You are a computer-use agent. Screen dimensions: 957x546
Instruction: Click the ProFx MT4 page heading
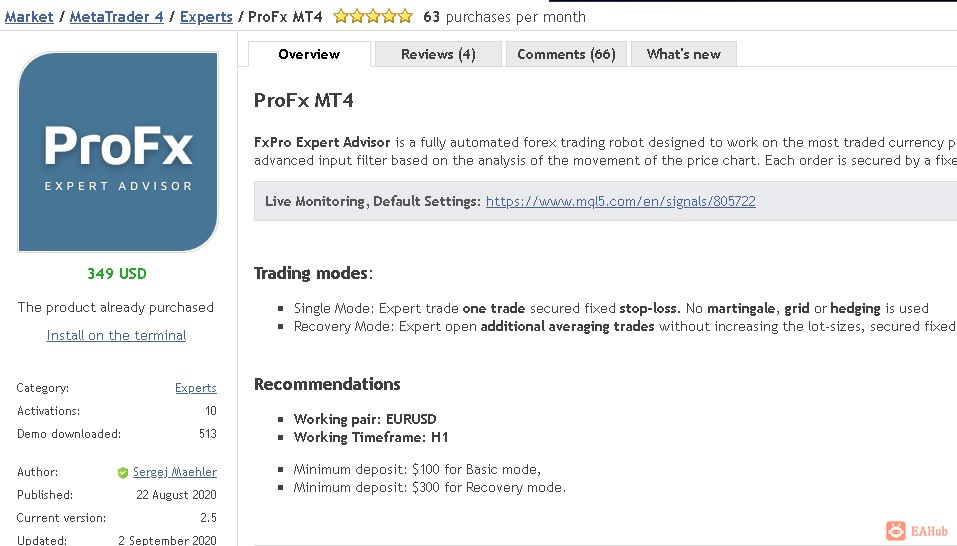303,100
